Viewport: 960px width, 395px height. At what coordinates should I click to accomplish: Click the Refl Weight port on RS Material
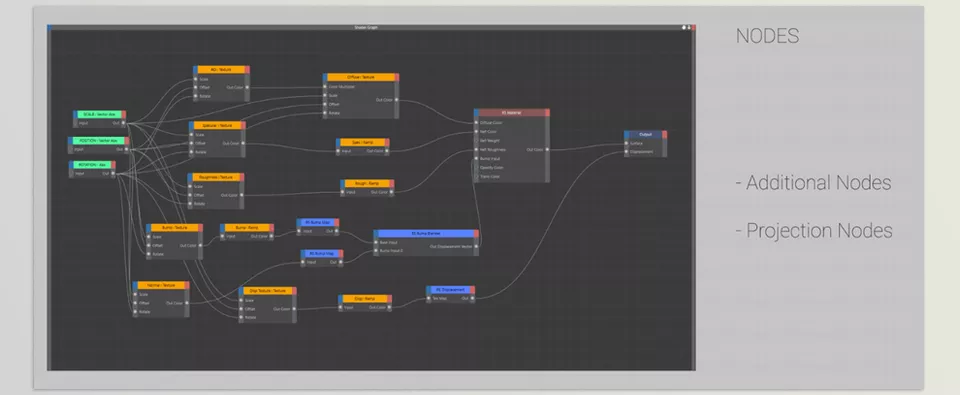476,140
